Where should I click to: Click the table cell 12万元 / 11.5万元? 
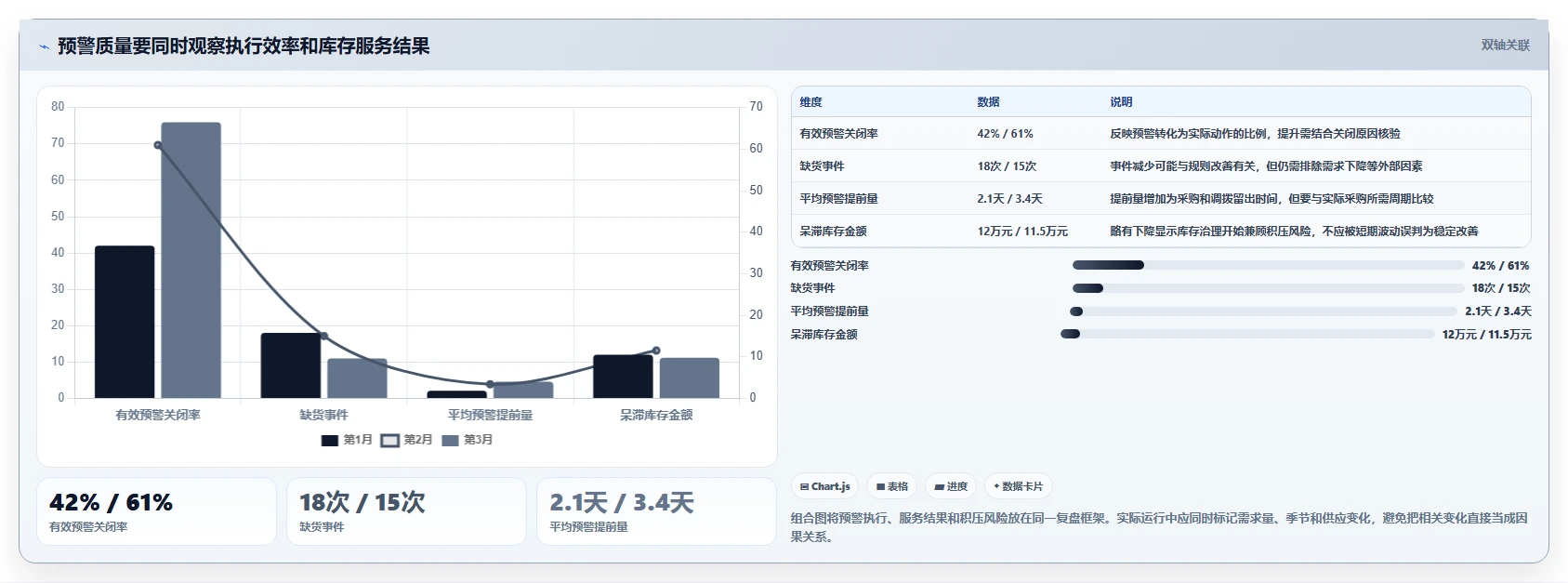[1022, 232]
